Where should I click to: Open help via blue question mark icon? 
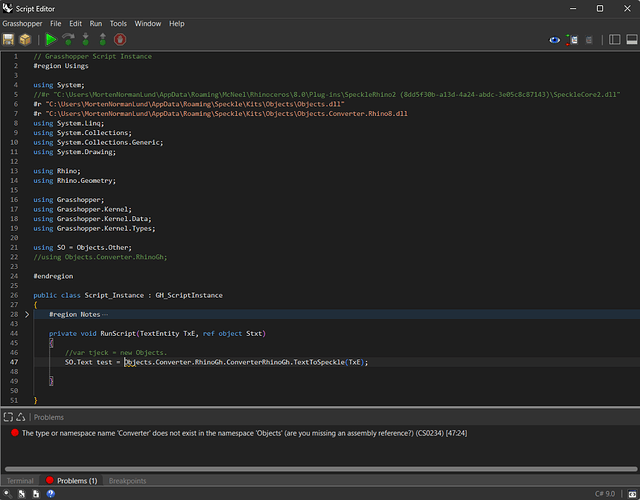[51, 494]
